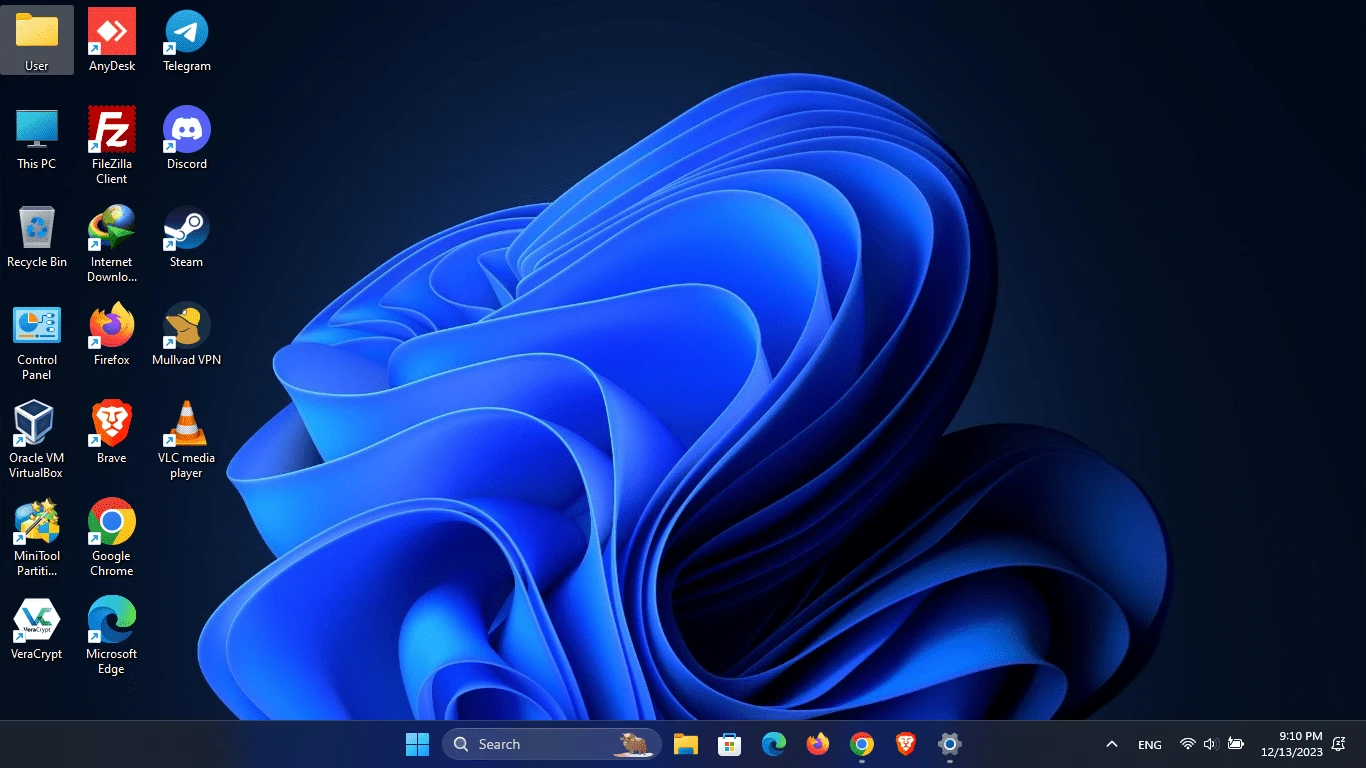Launch VLC media player
The width and height of the screenshot is (1366, 768).
coord(186,424)
